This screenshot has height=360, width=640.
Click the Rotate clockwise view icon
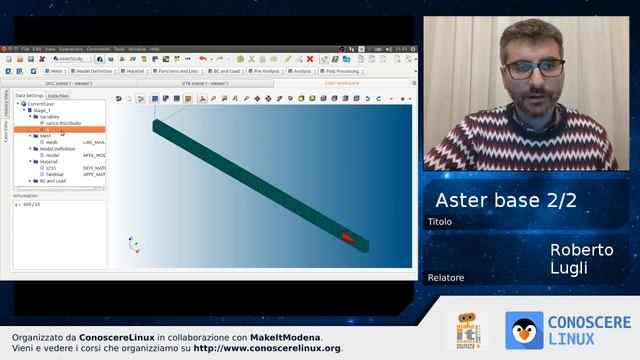378,98
